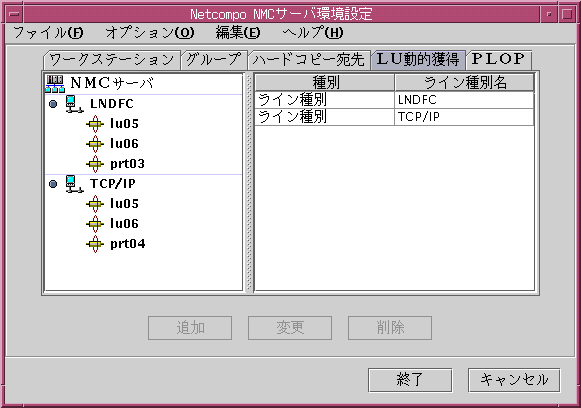Select lu06 label under TCP/IP
581x408 pixels.
click(x=124, y=224)
